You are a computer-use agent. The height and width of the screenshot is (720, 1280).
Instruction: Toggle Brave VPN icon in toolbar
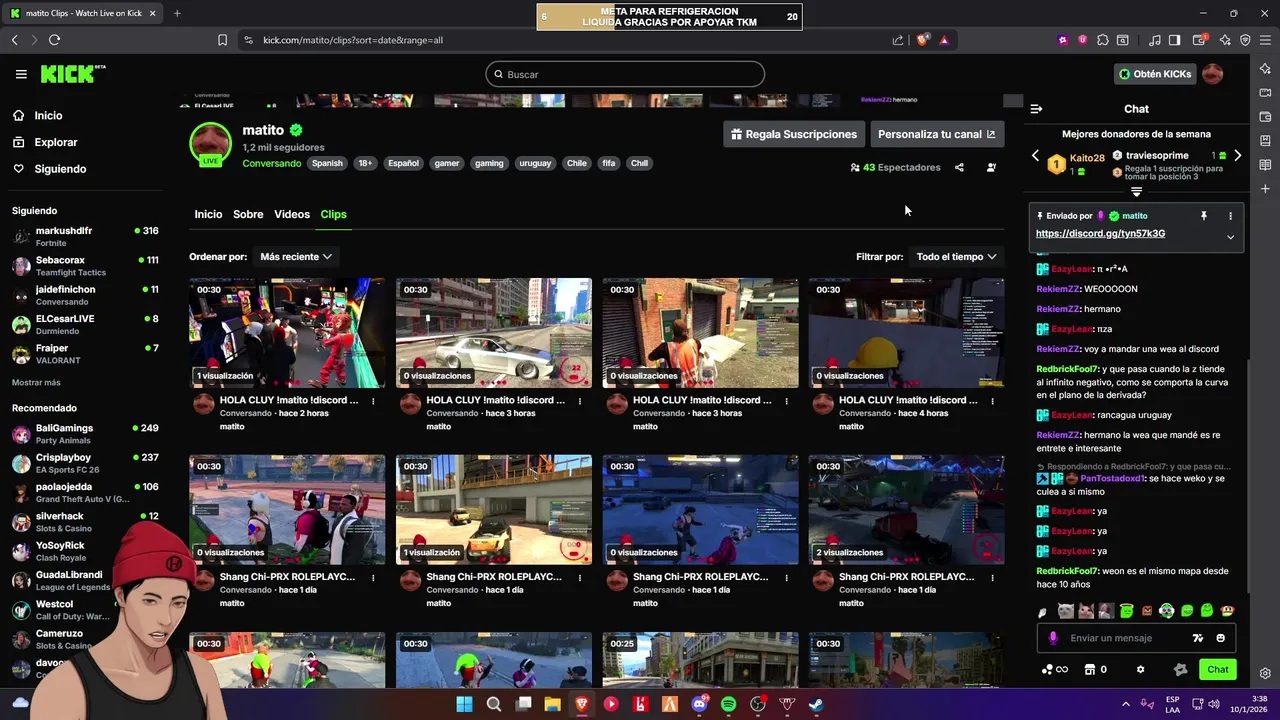pyautogui.click(x=1246, y=40)
